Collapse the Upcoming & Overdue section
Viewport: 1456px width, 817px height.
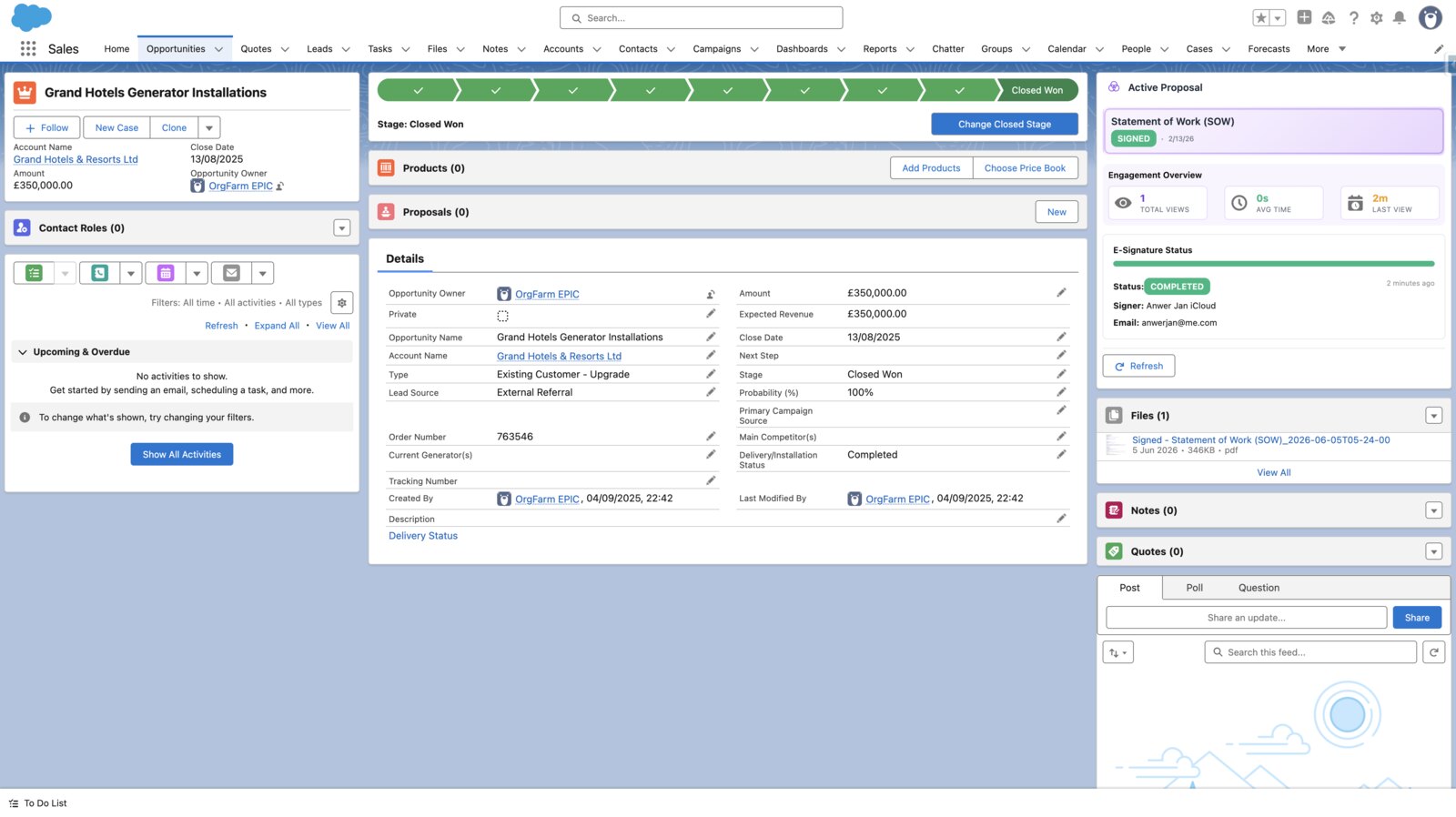23,352
